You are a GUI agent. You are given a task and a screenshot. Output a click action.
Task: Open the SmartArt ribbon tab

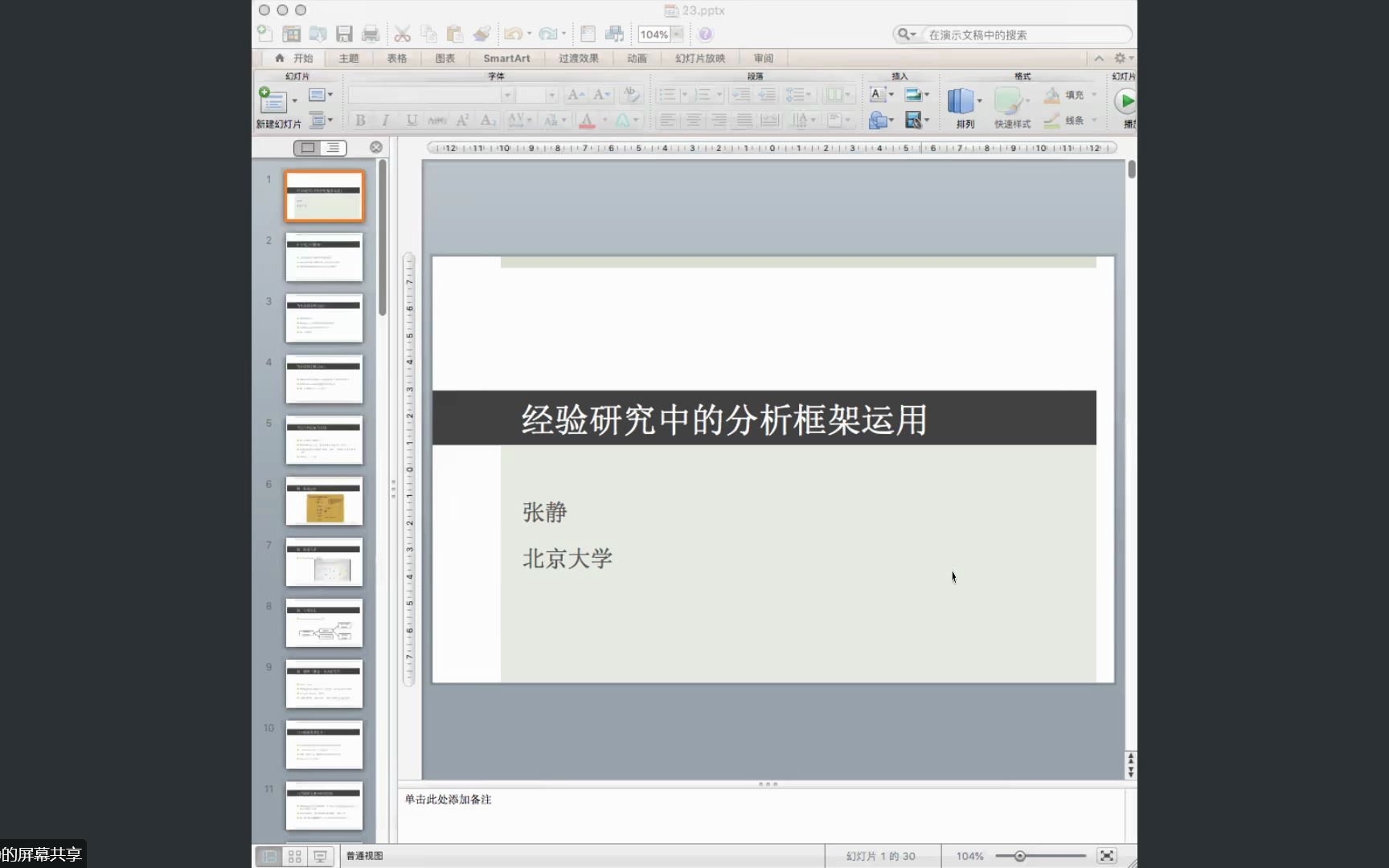(506, 58)
